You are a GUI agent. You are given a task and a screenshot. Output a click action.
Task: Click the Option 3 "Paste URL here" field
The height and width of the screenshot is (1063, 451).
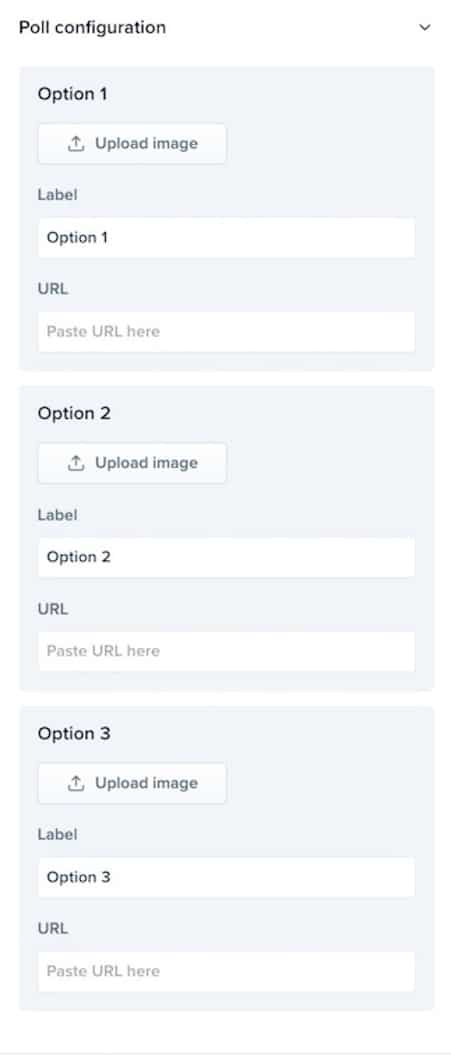click(226, 971)
